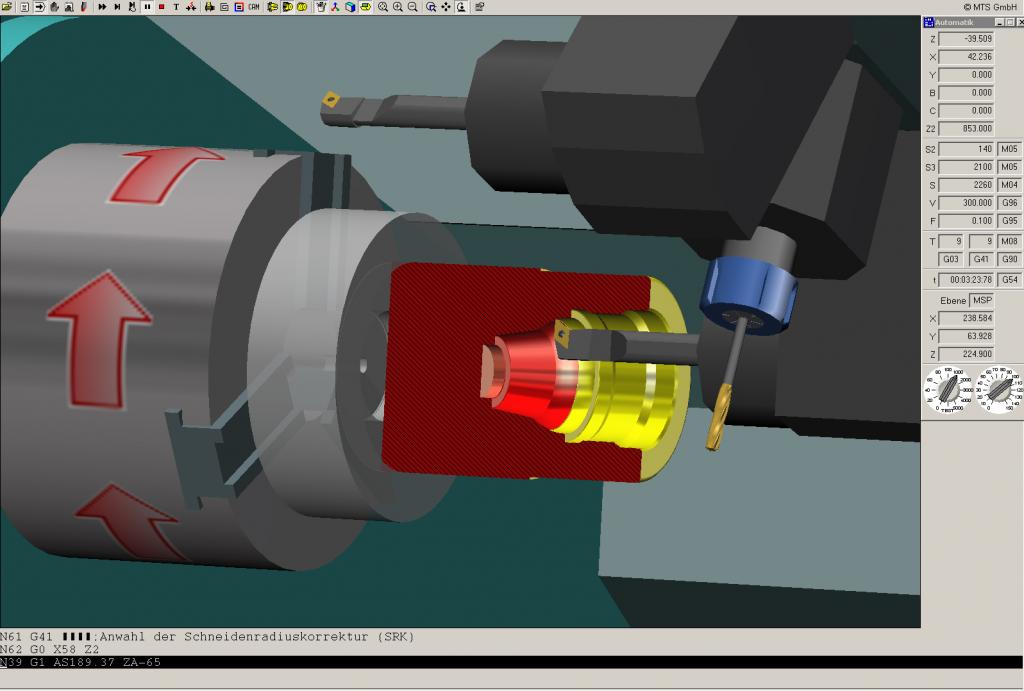The image size is (1024, 691).
Task: Click the G54 zero offset box
Action: tap(1009, 280)
